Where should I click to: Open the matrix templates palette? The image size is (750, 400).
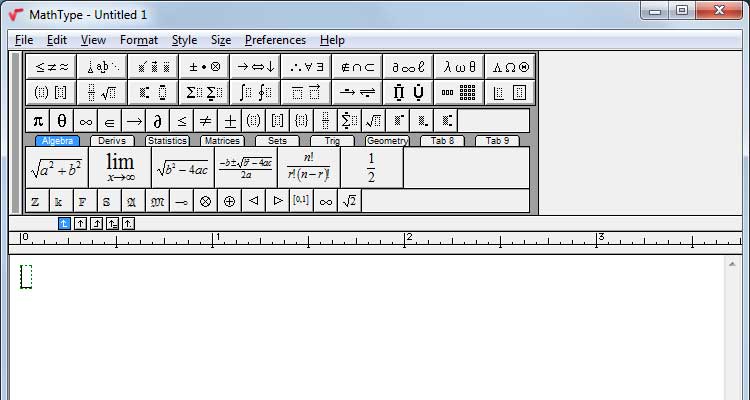(x=459, y=92)
